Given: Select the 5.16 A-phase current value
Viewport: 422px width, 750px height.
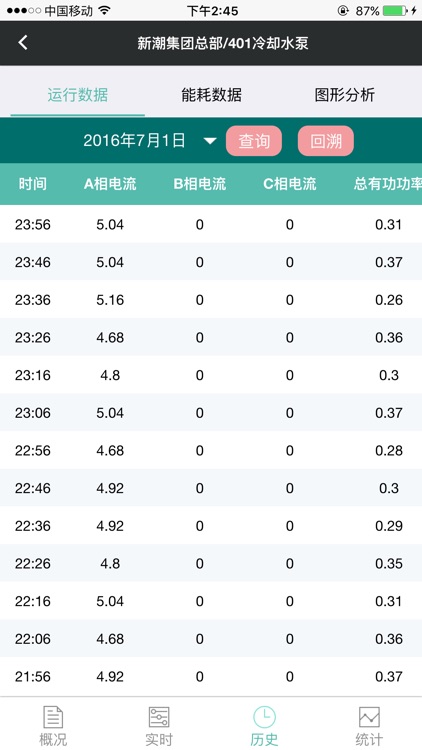Looking at the screenshot, I should tap(110, 300).
